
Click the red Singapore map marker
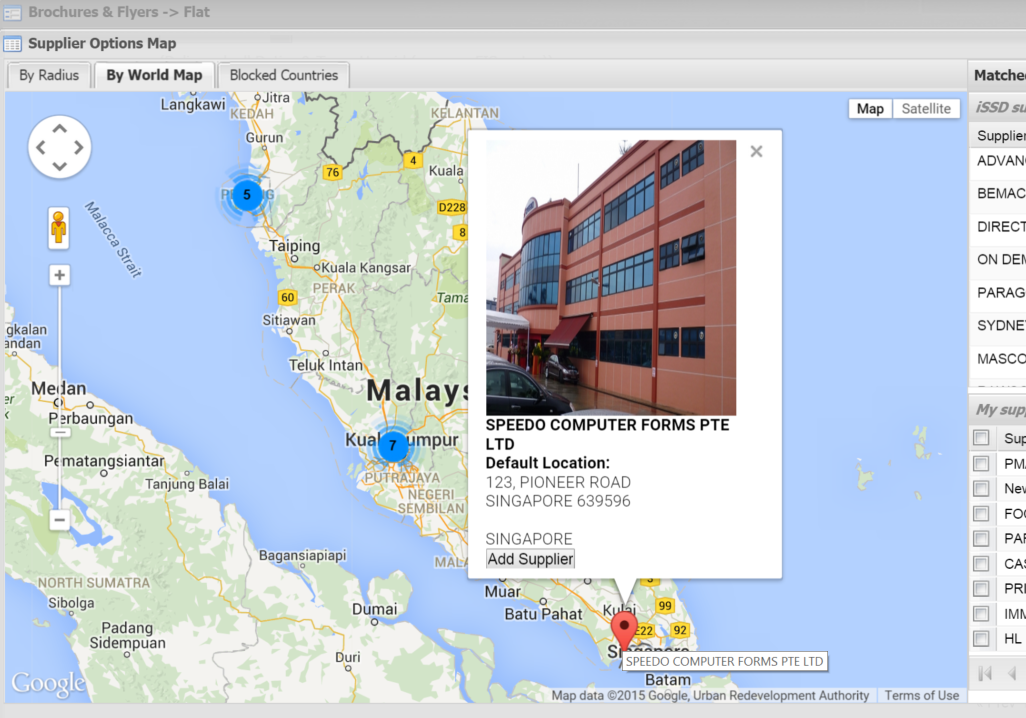point(625,632)
